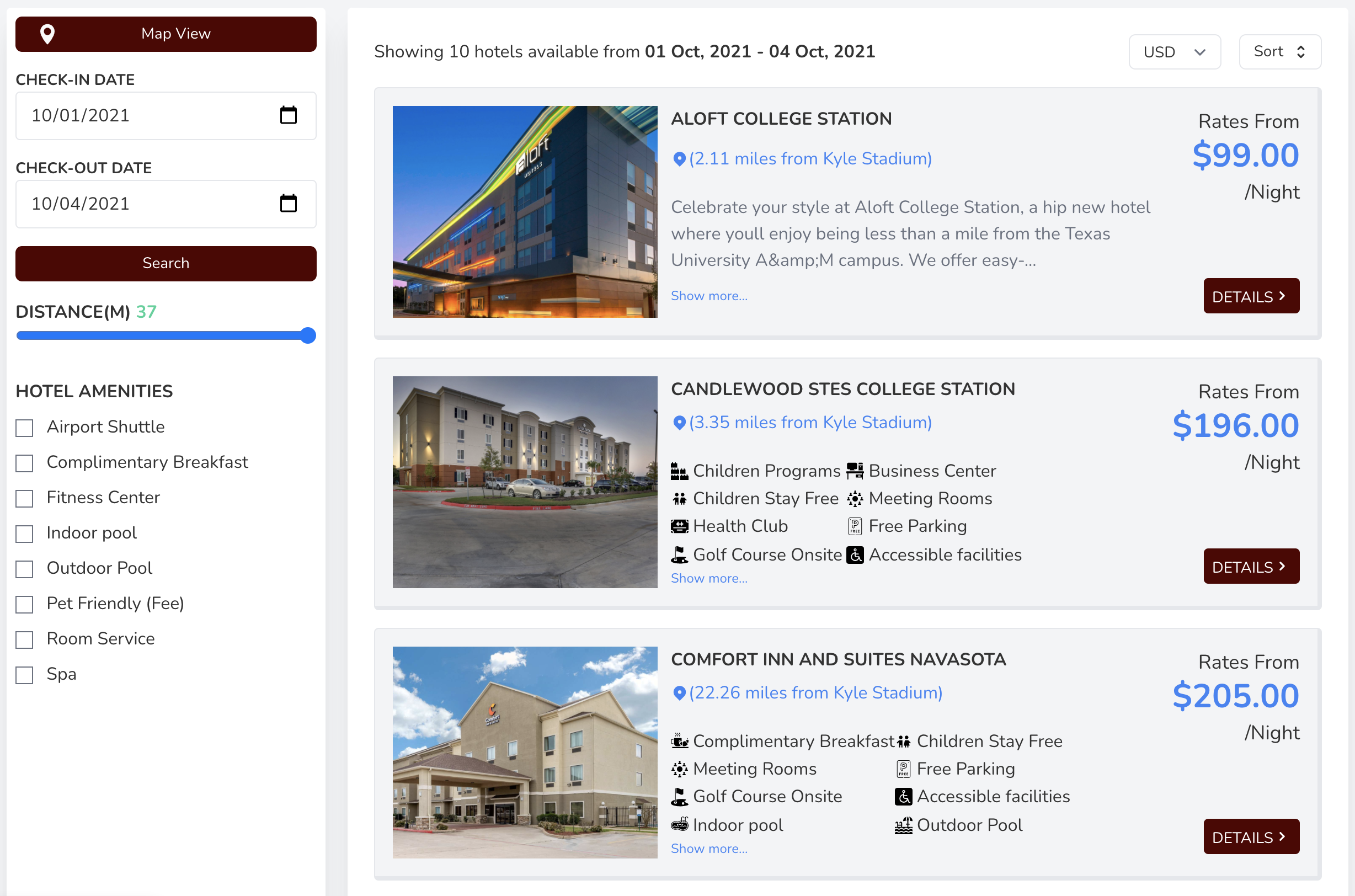1355x896 pixels.
Task: Select the Room Service checkbox
Action: coord(24,639)
